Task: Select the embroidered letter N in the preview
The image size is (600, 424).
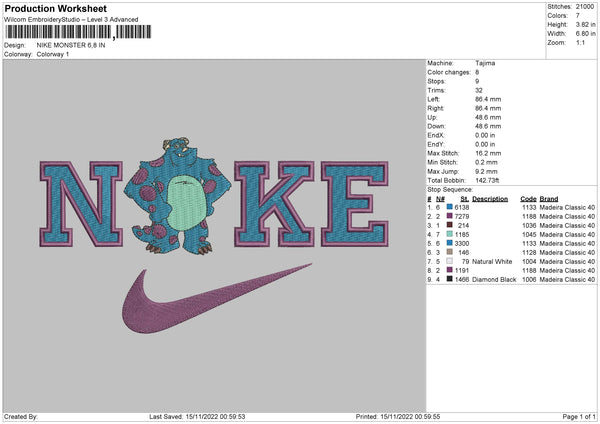Action: pos(81,204)
